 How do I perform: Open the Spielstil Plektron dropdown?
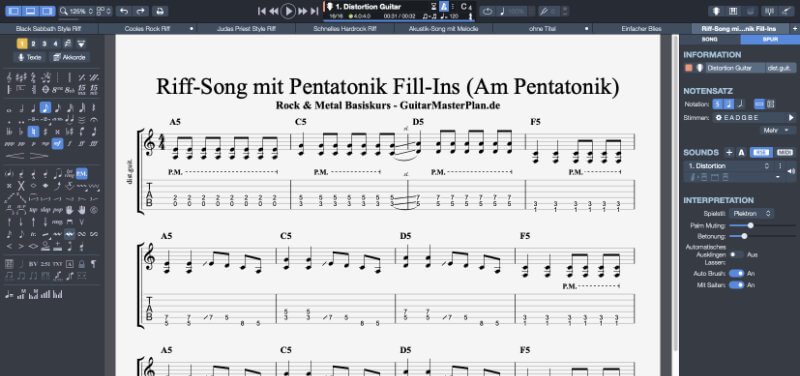[x=751, y=213]
